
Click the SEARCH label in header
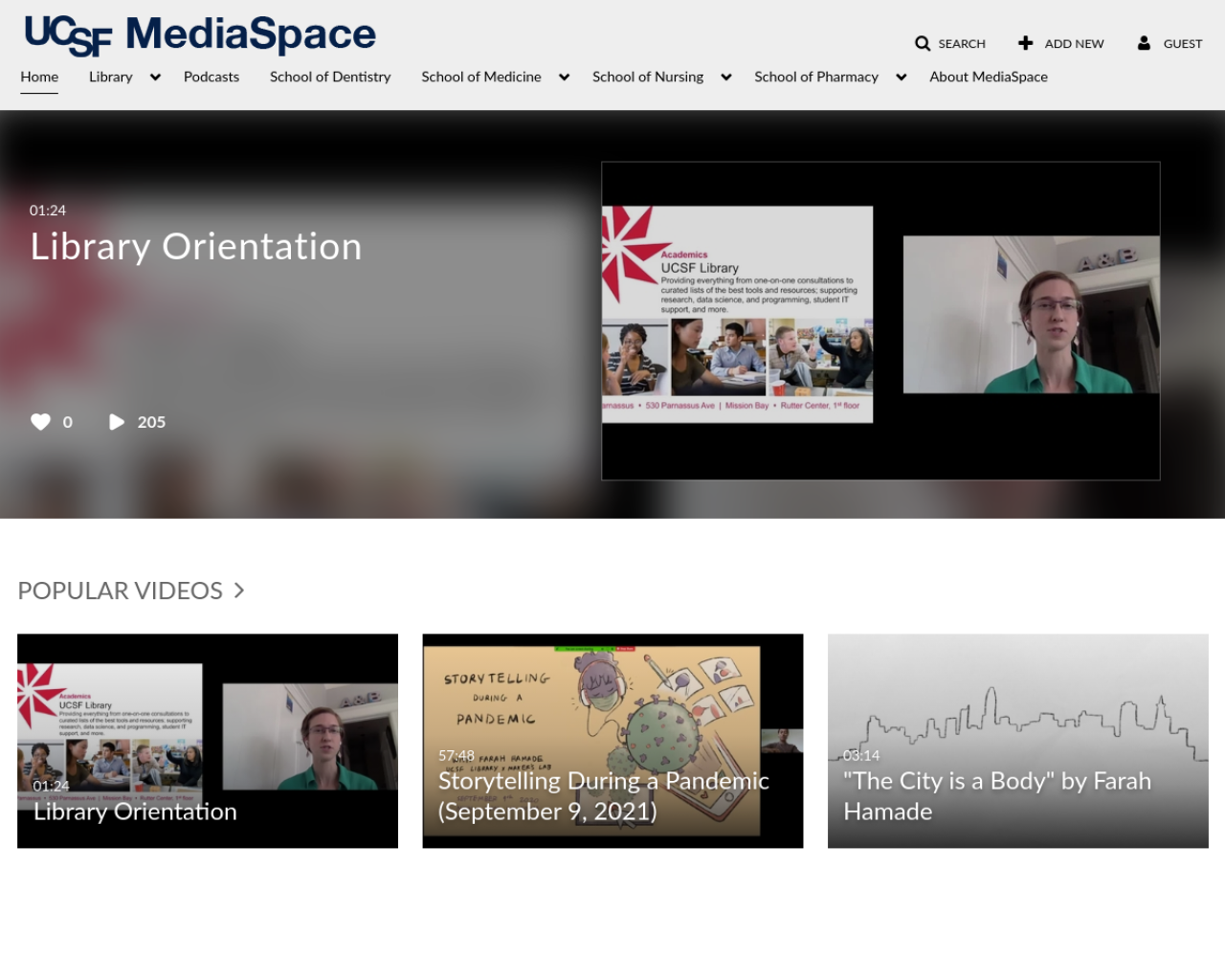coord(962,44)
